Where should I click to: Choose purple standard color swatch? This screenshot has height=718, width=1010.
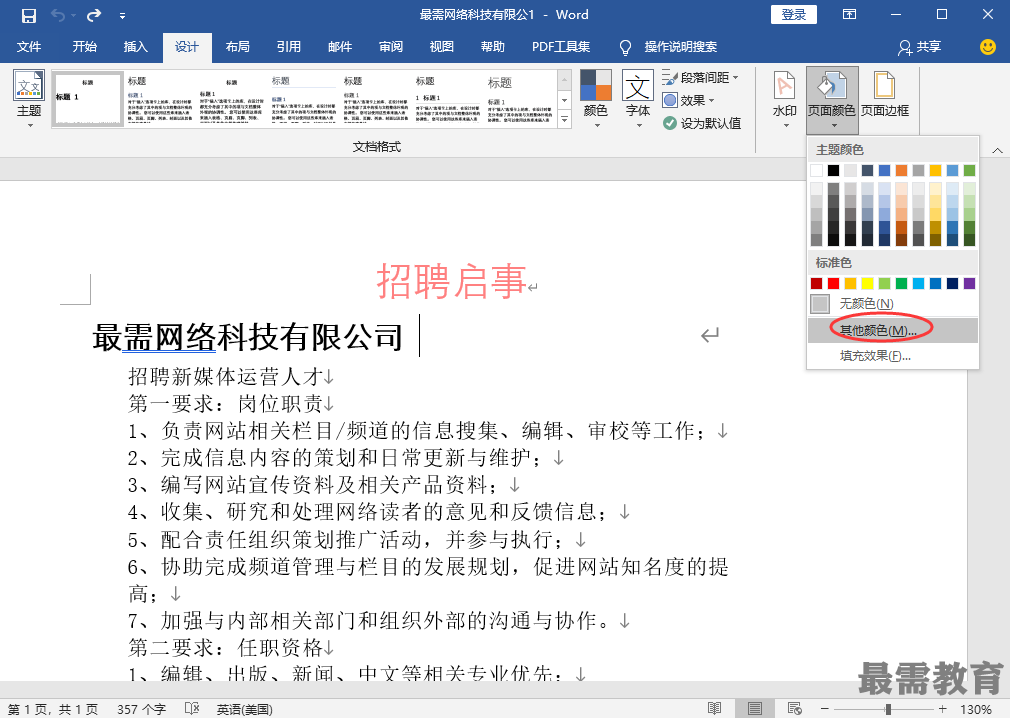[969, 283]
